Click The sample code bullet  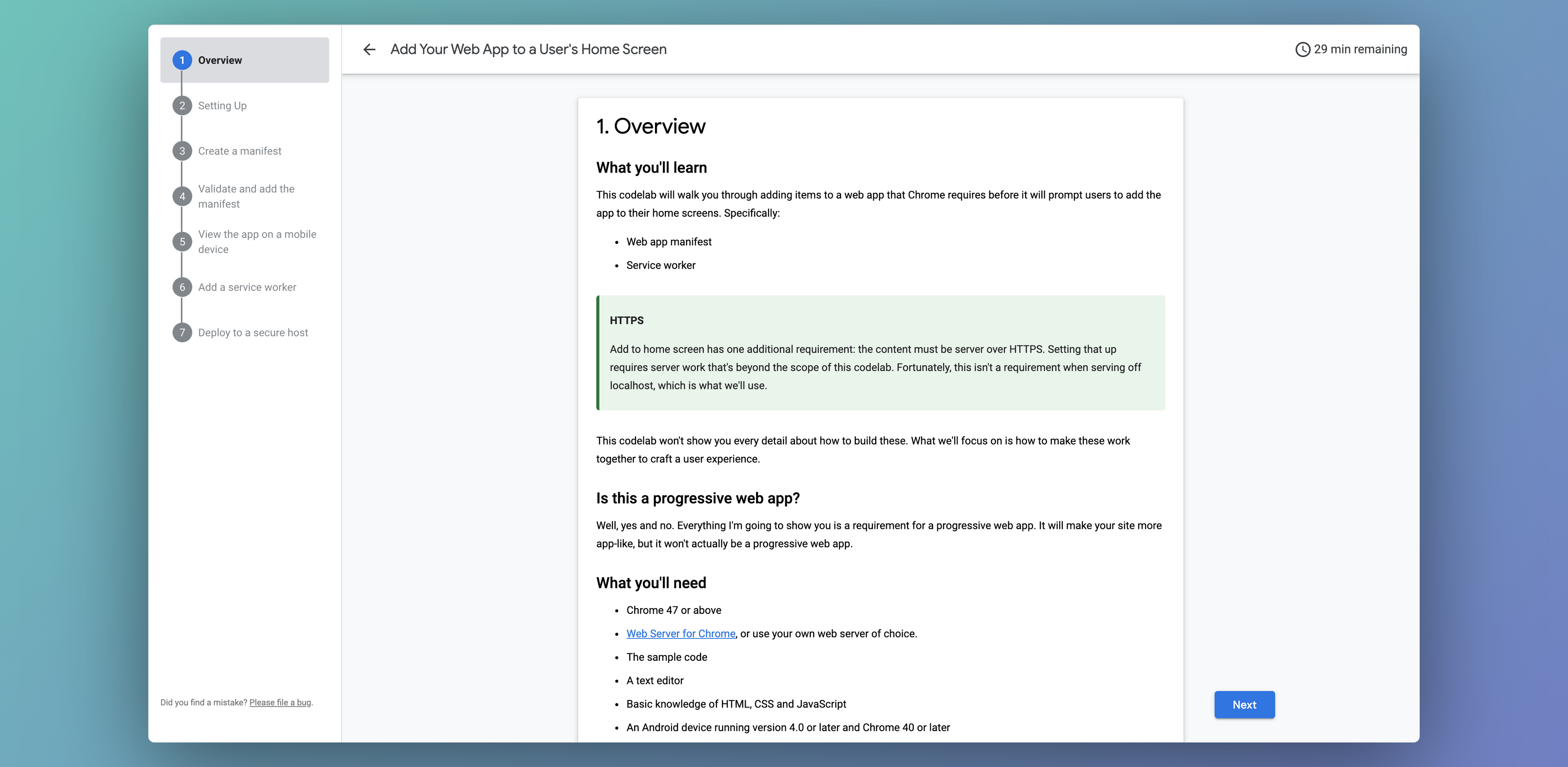pos(666,657)
